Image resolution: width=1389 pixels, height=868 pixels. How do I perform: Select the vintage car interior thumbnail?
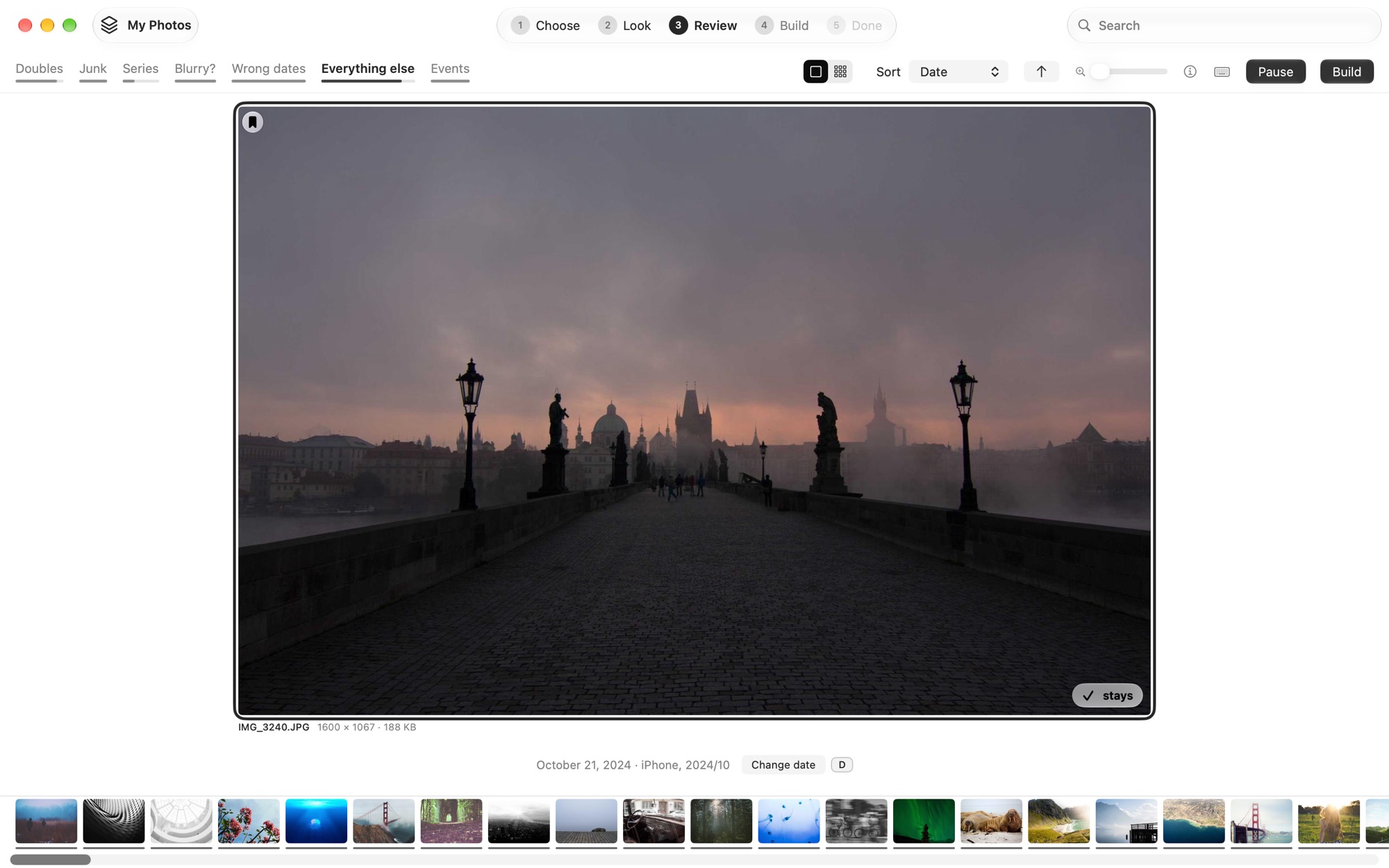[x=654, y=821]
